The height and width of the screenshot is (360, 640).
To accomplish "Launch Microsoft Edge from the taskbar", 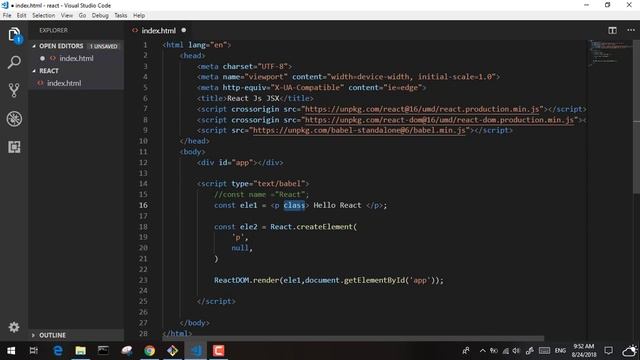I will (x=58, y=351).
